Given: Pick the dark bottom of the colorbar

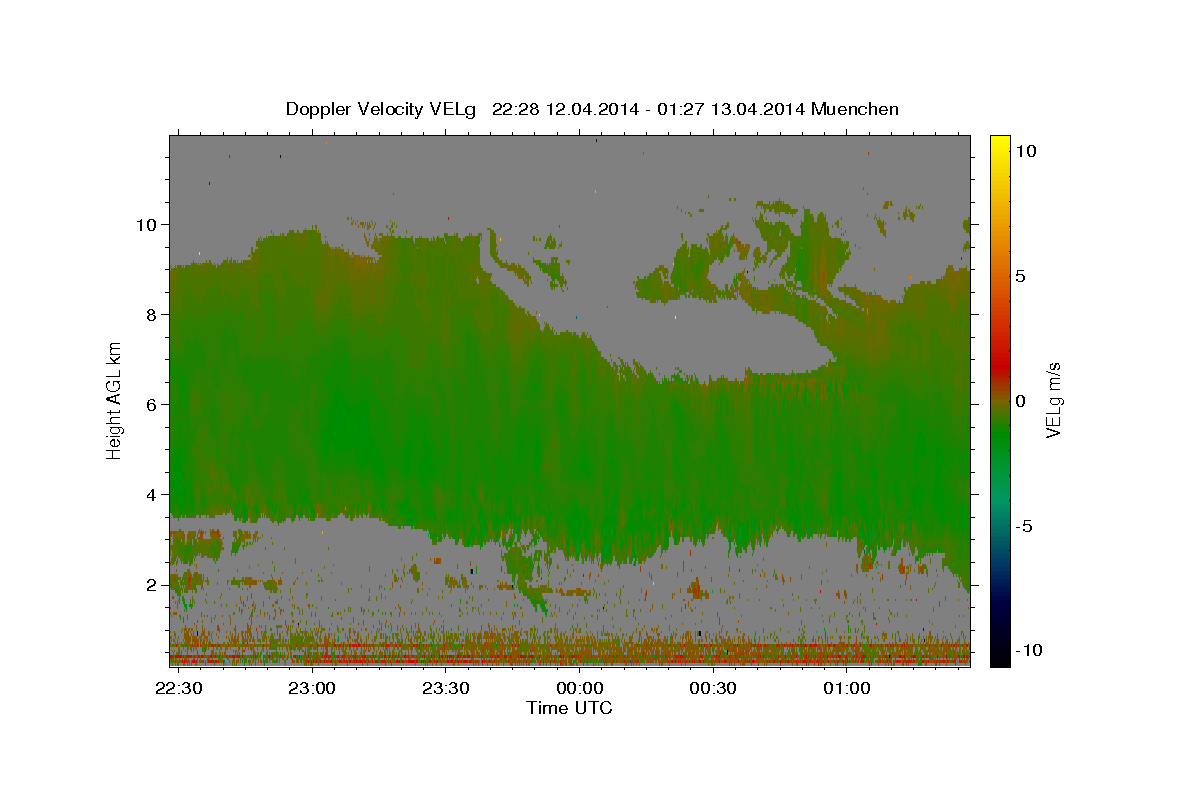Looking at the screenshot, I should (x=999, y=657).
